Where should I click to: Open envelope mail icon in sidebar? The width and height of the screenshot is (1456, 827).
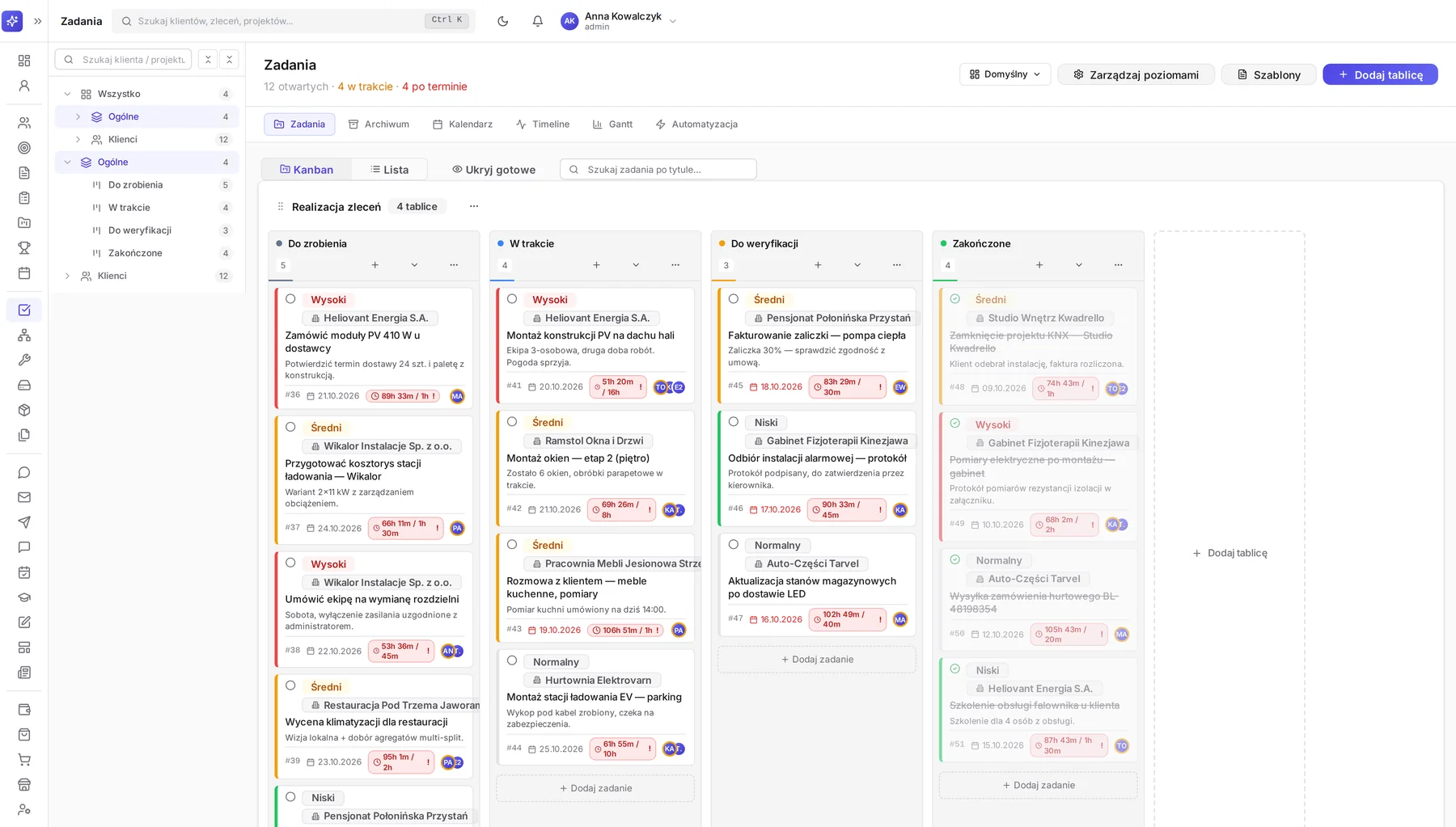[24, 497]
